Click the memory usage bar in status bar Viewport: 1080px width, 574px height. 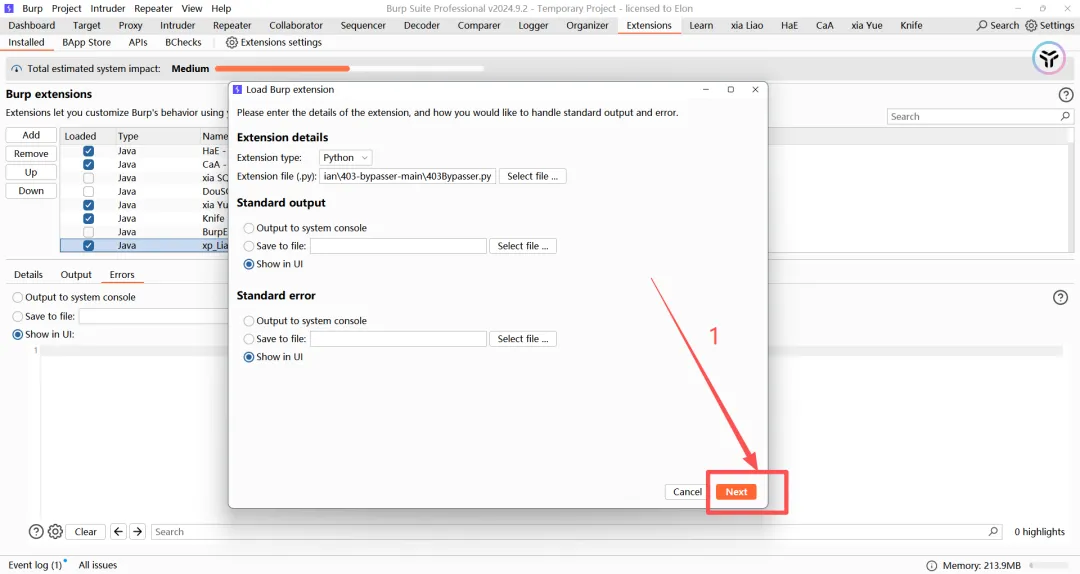[x=1050, y=566]
